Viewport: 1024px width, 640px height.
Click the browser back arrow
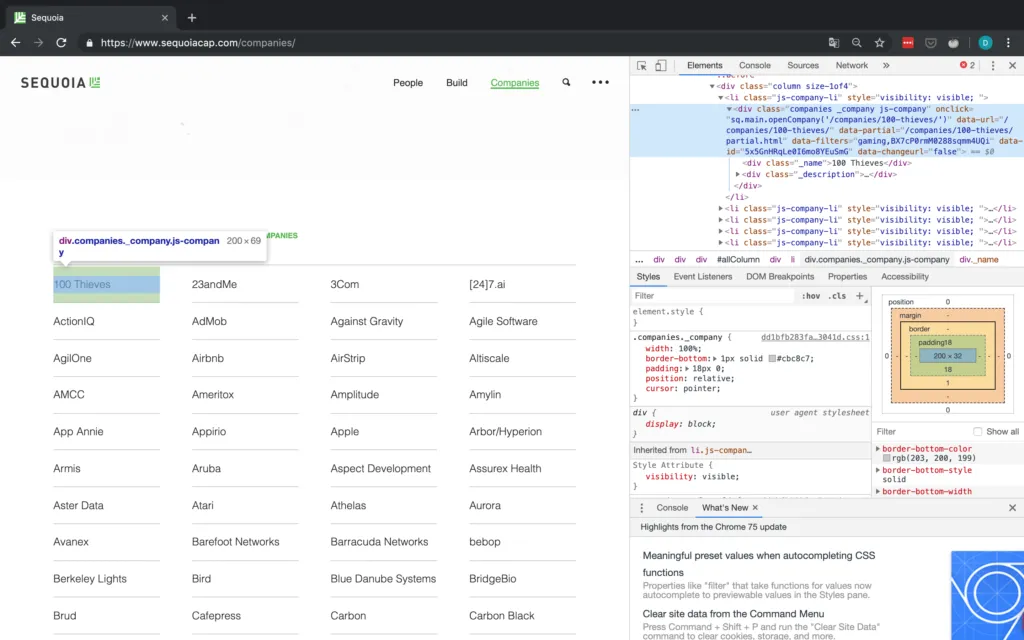(16, 42)
